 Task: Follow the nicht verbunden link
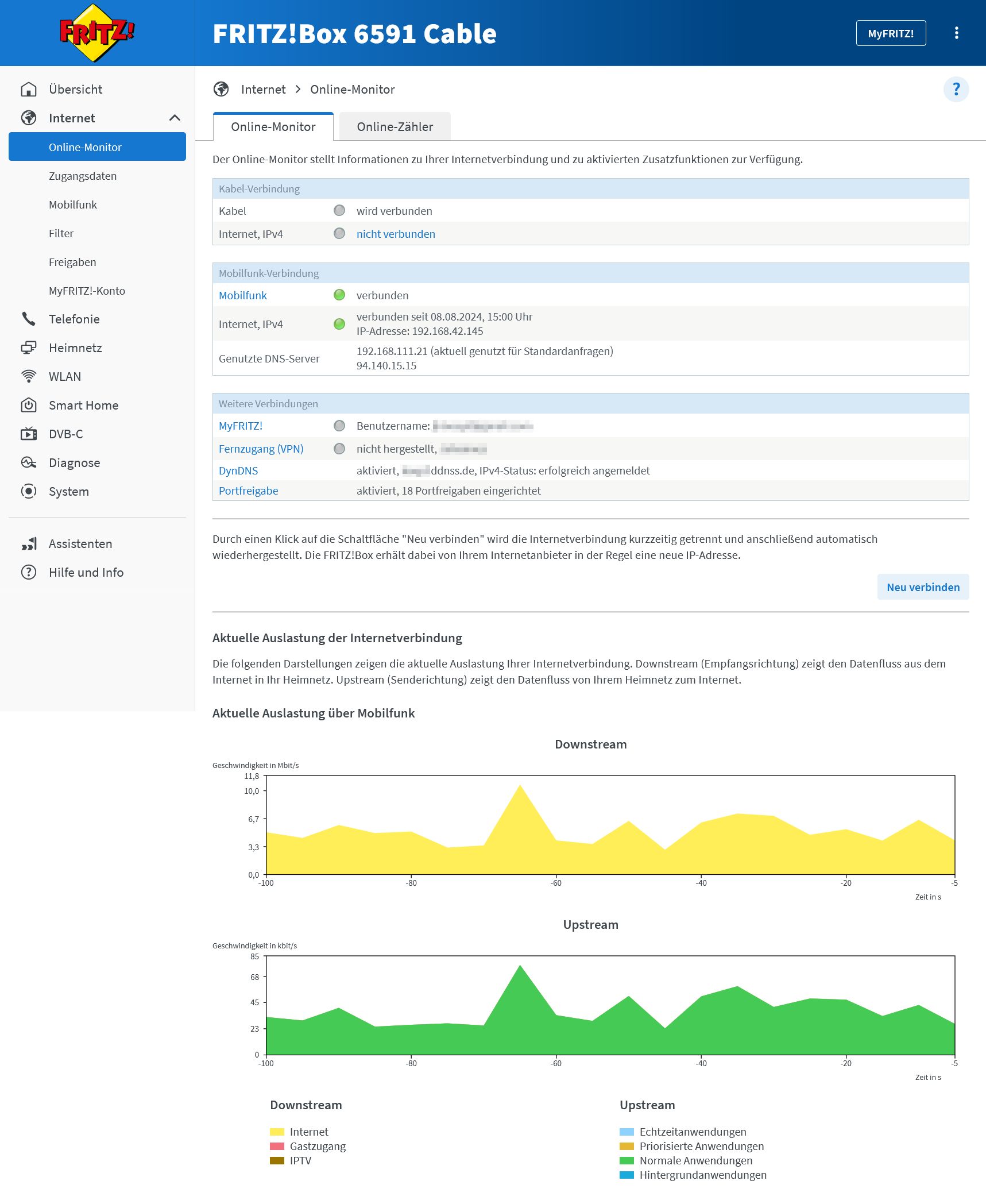(x=396, y=234)
